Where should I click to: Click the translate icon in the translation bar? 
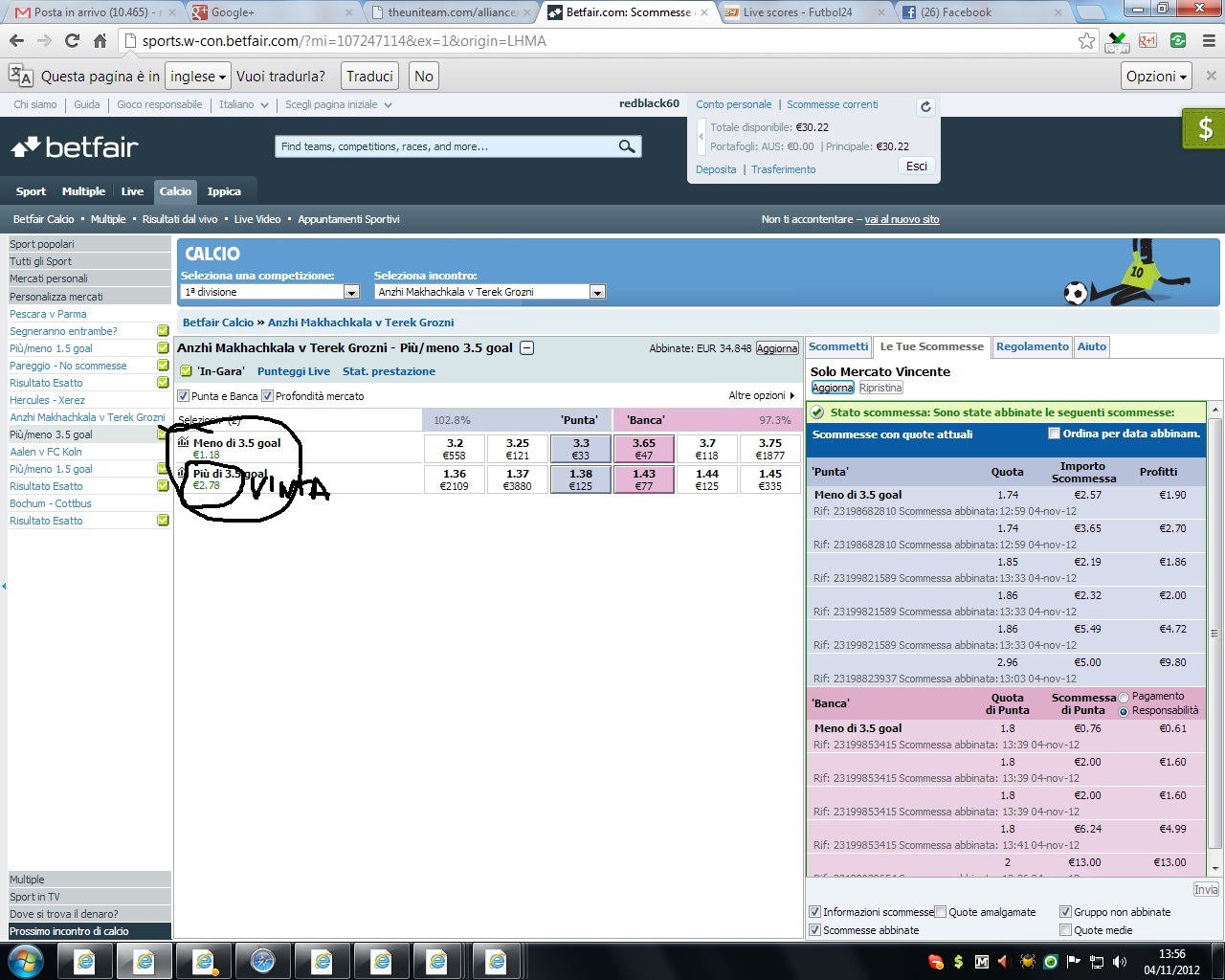[x=20, y=76]
